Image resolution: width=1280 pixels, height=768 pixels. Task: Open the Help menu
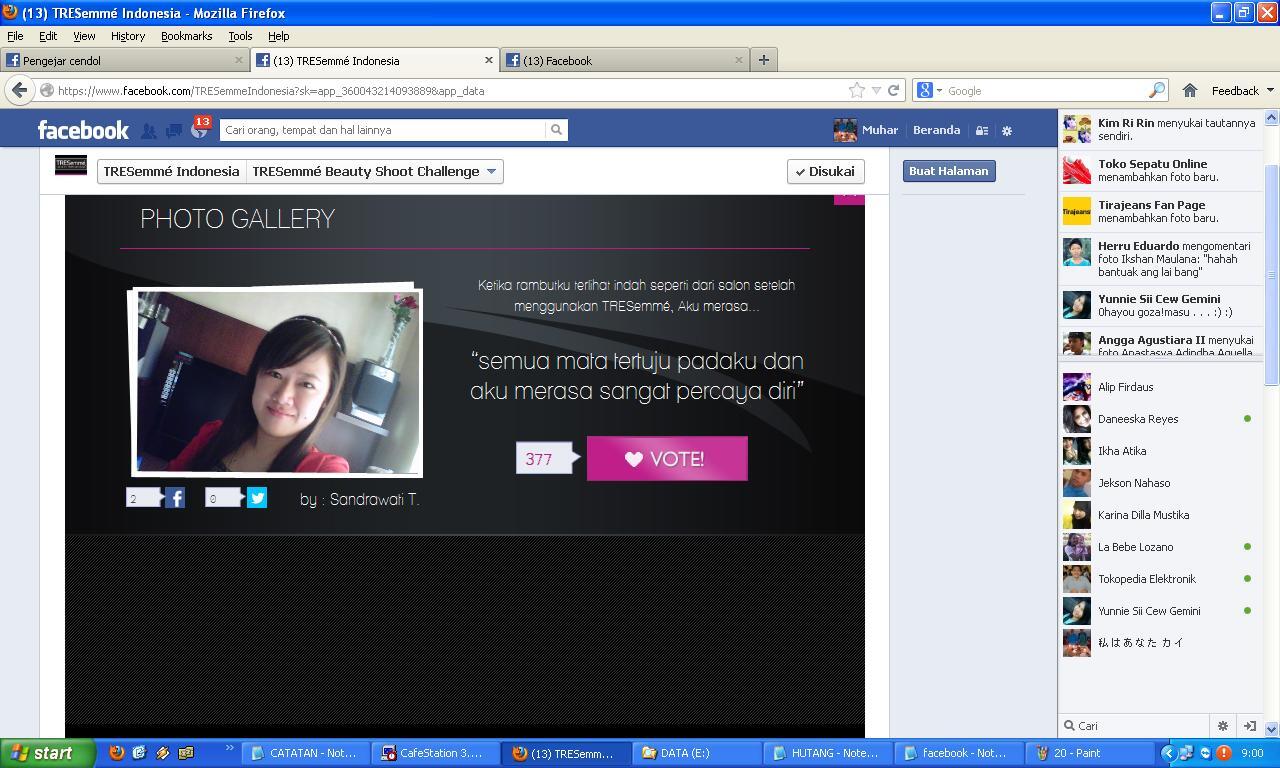pos(279,36)
